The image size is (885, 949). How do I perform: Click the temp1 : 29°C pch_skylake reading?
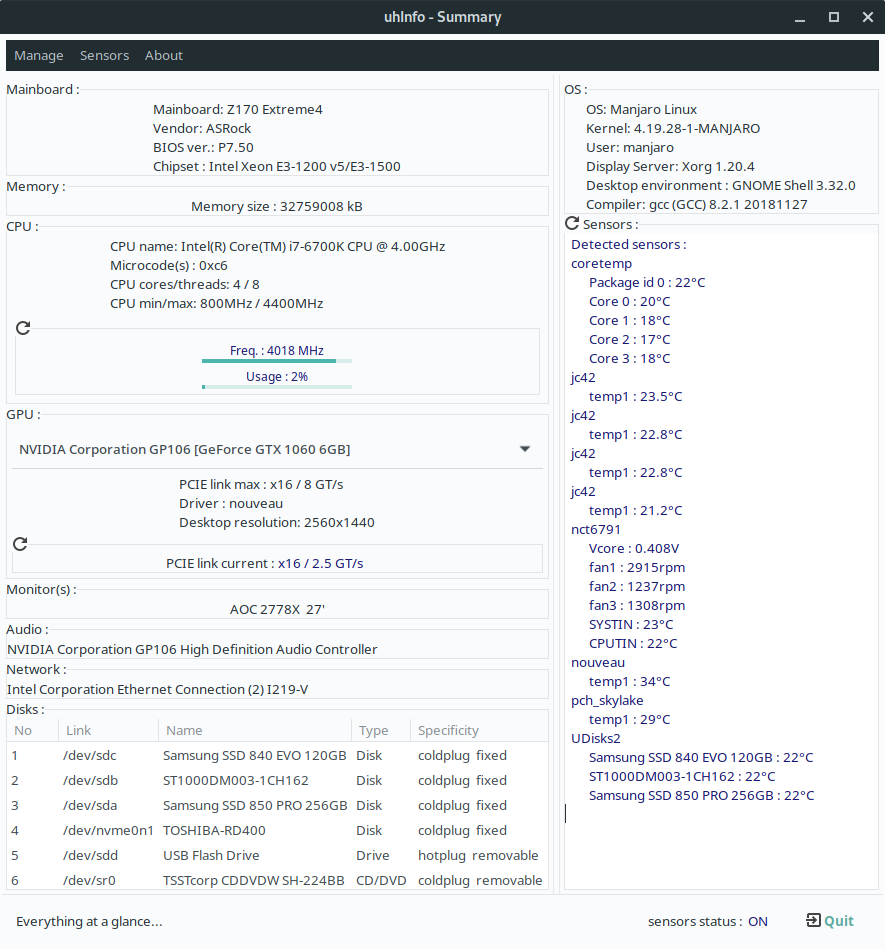(630, 720)
